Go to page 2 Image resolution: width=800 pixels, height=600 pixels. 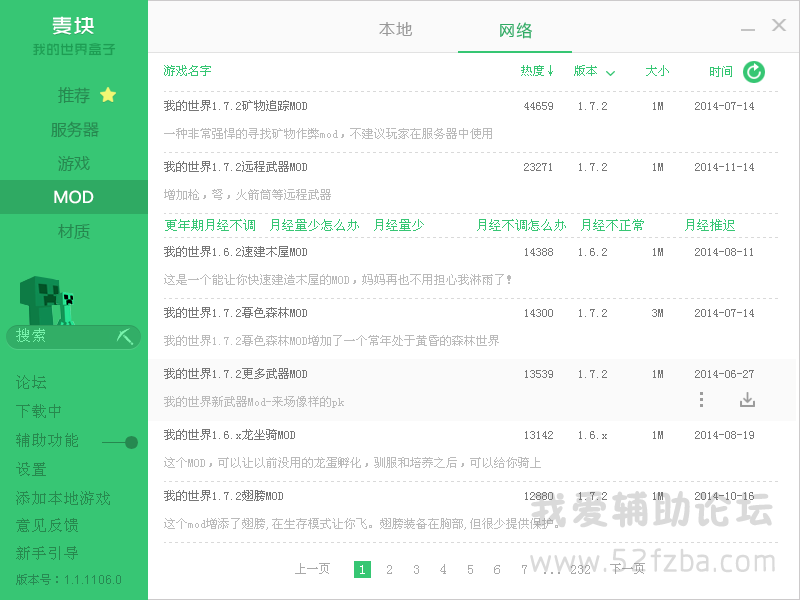(389, 569)
